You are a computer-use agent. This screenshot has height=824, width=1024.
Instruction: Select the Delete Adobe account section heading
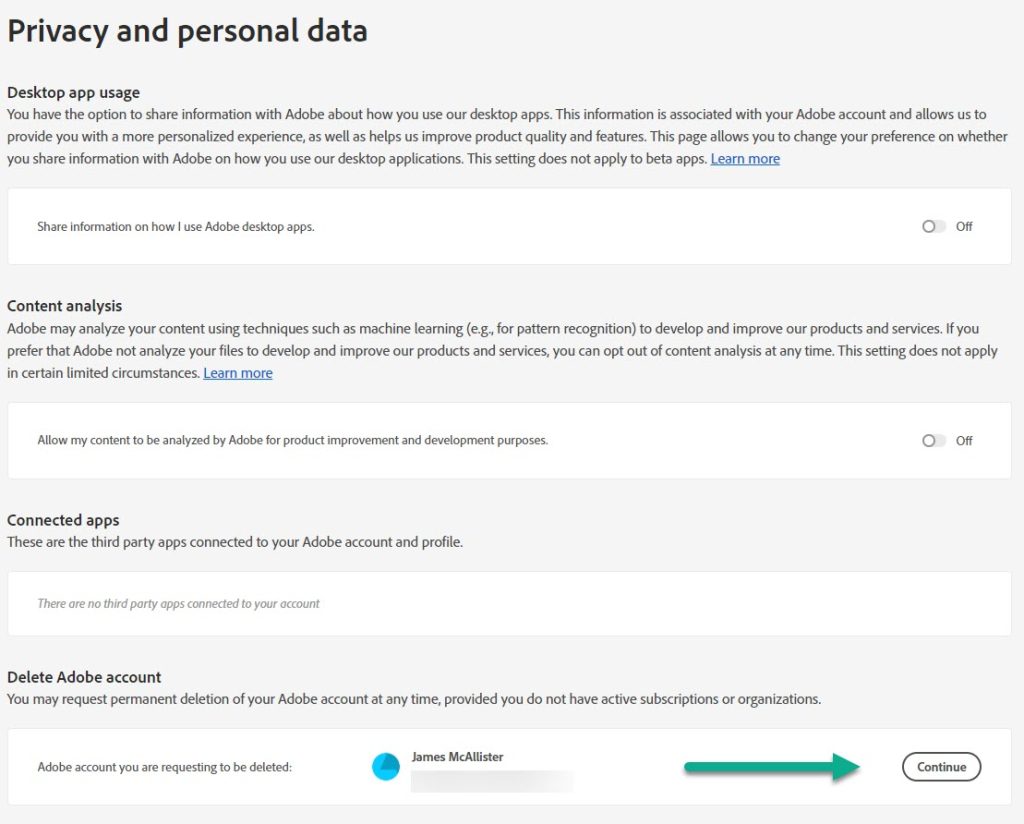tap(84, 677)
